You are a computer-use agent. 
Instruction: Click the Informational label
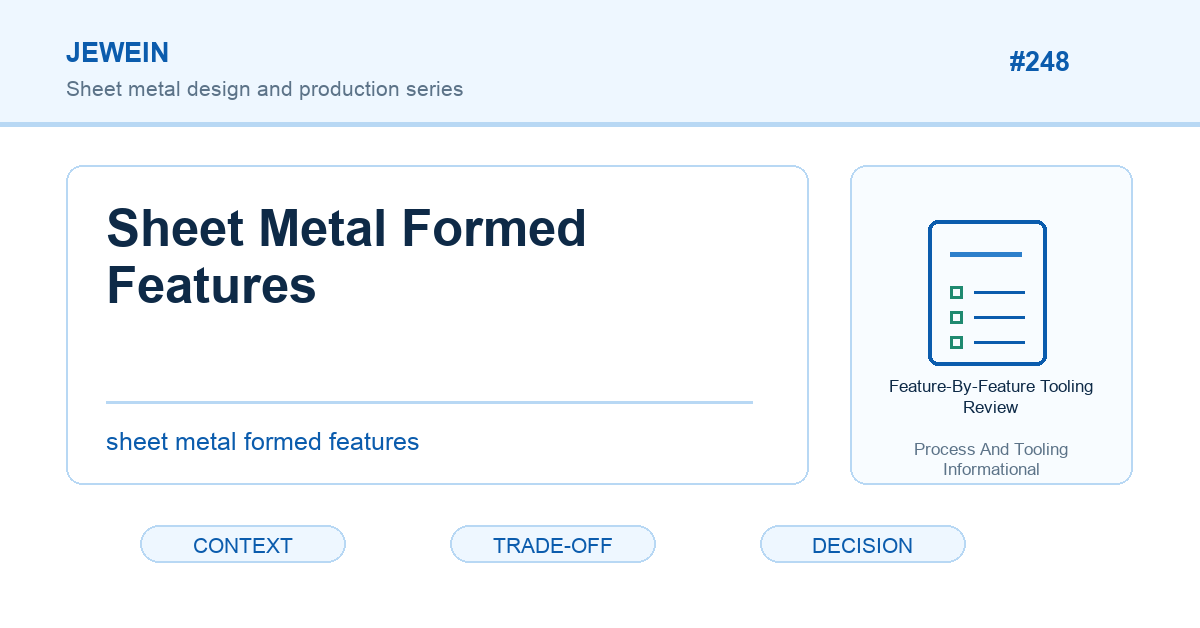[991, 469]
